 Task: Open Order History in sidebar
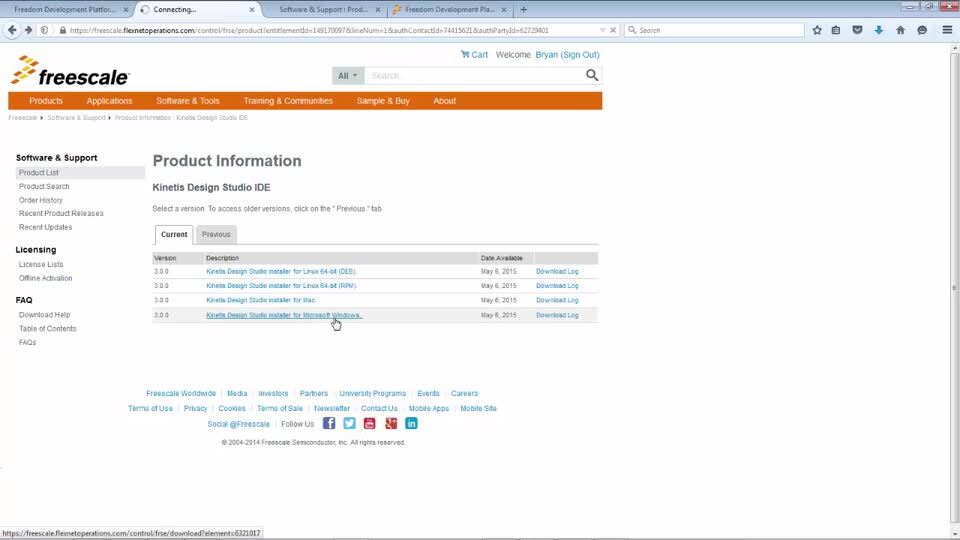tap(40, 200)
